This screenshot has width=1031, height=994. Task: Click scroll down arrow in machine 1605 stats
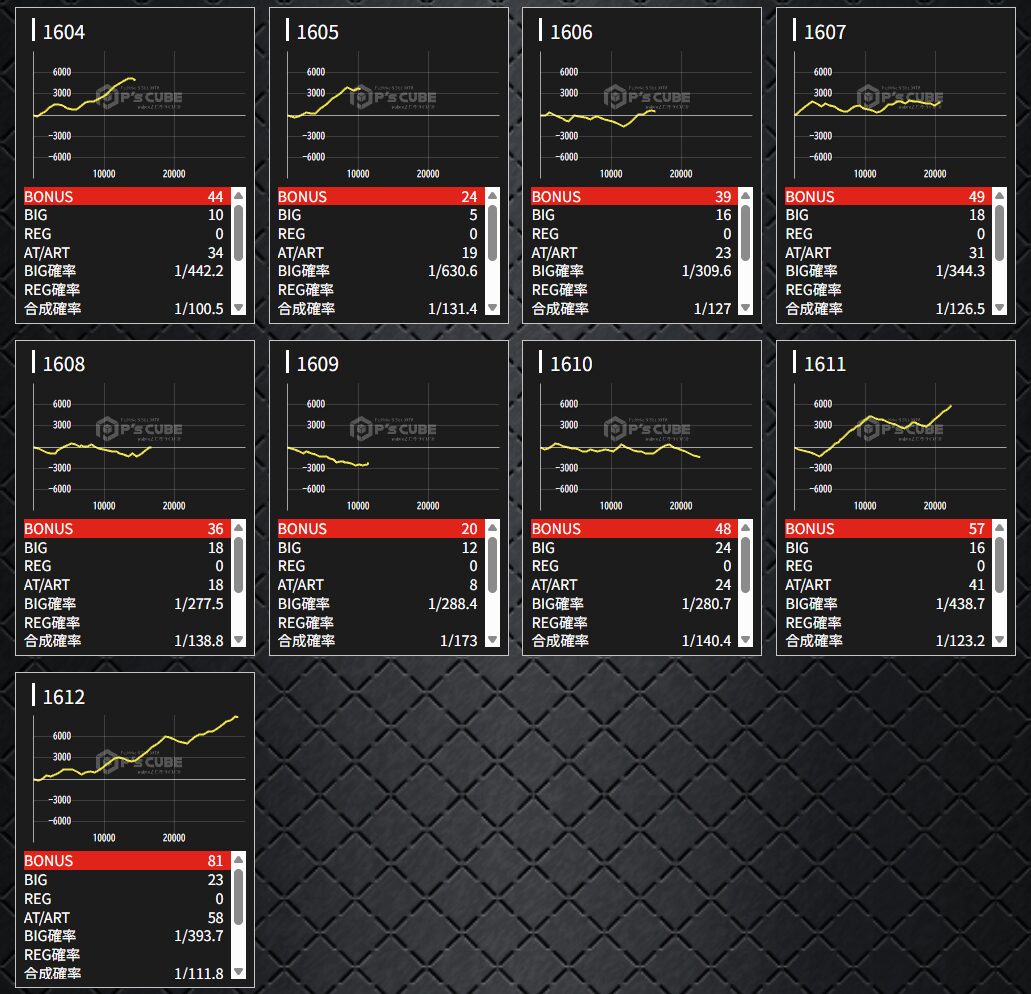pos(492,308)
